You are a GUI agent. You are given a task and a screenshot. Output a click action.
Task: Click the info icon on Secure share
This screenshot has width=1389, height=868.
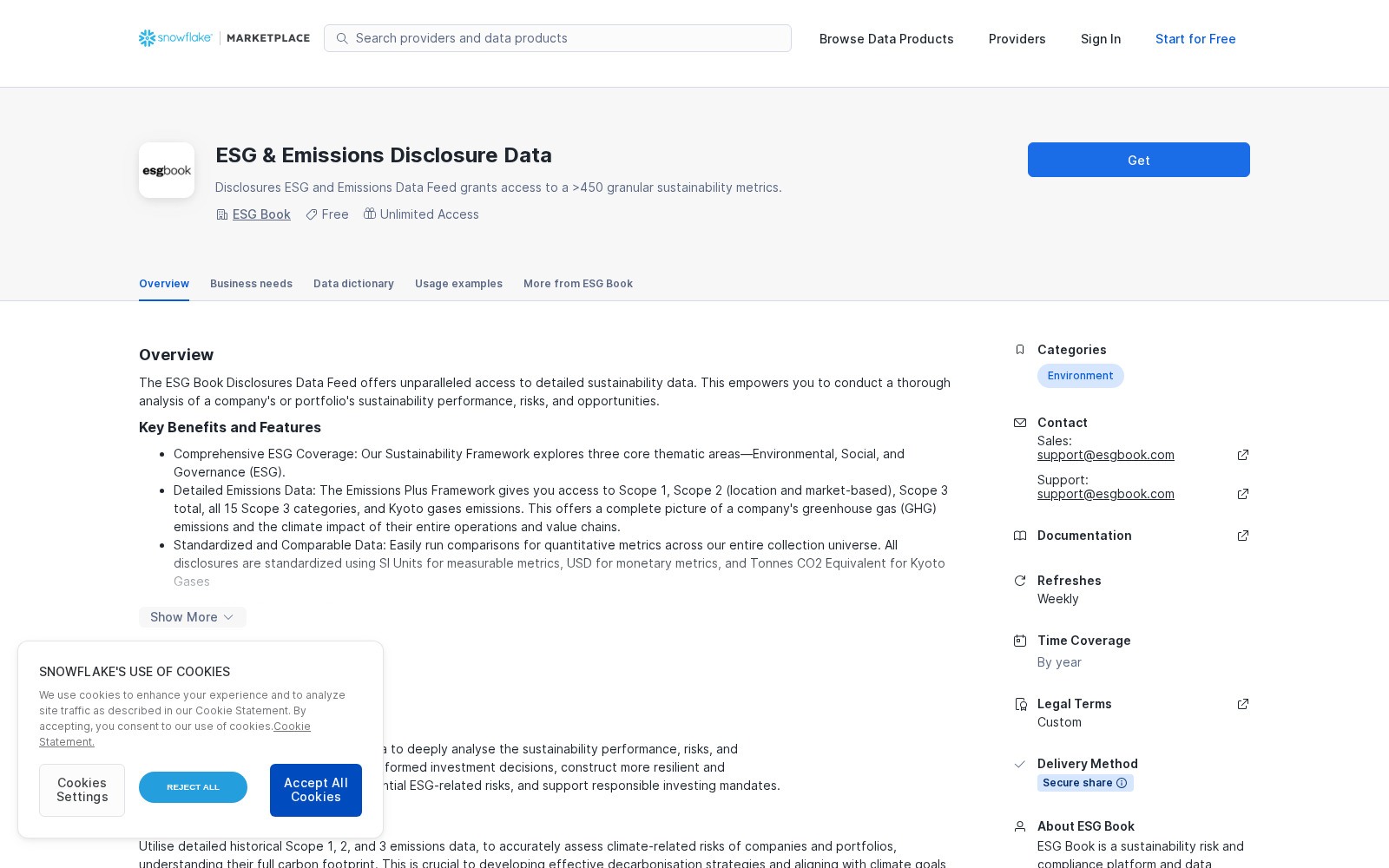tap(1122, 783)
